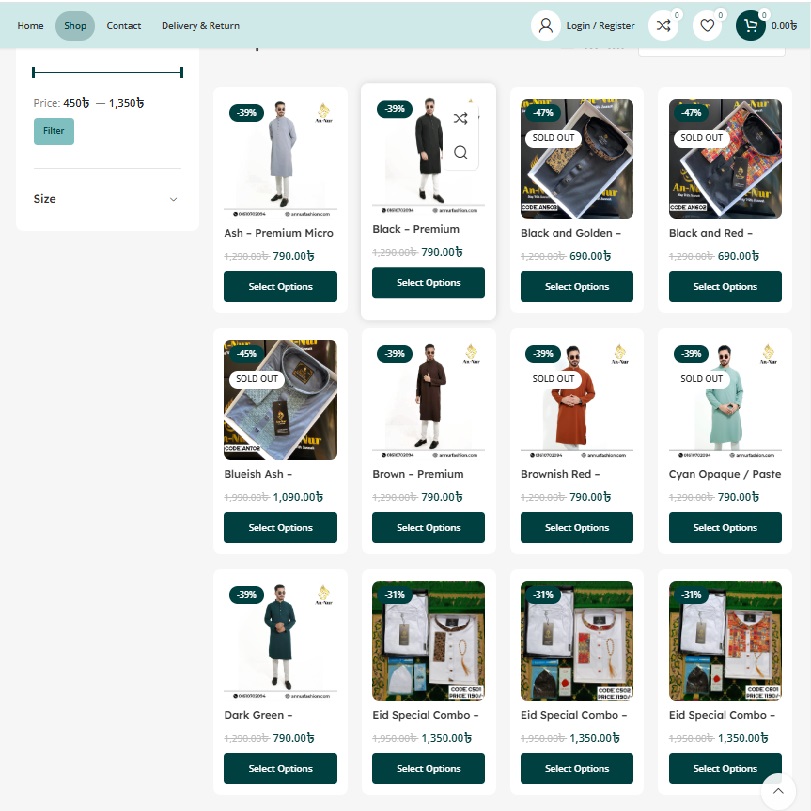Select options for Dark Green panjabi
811x811 pixels.
[280, 769]
